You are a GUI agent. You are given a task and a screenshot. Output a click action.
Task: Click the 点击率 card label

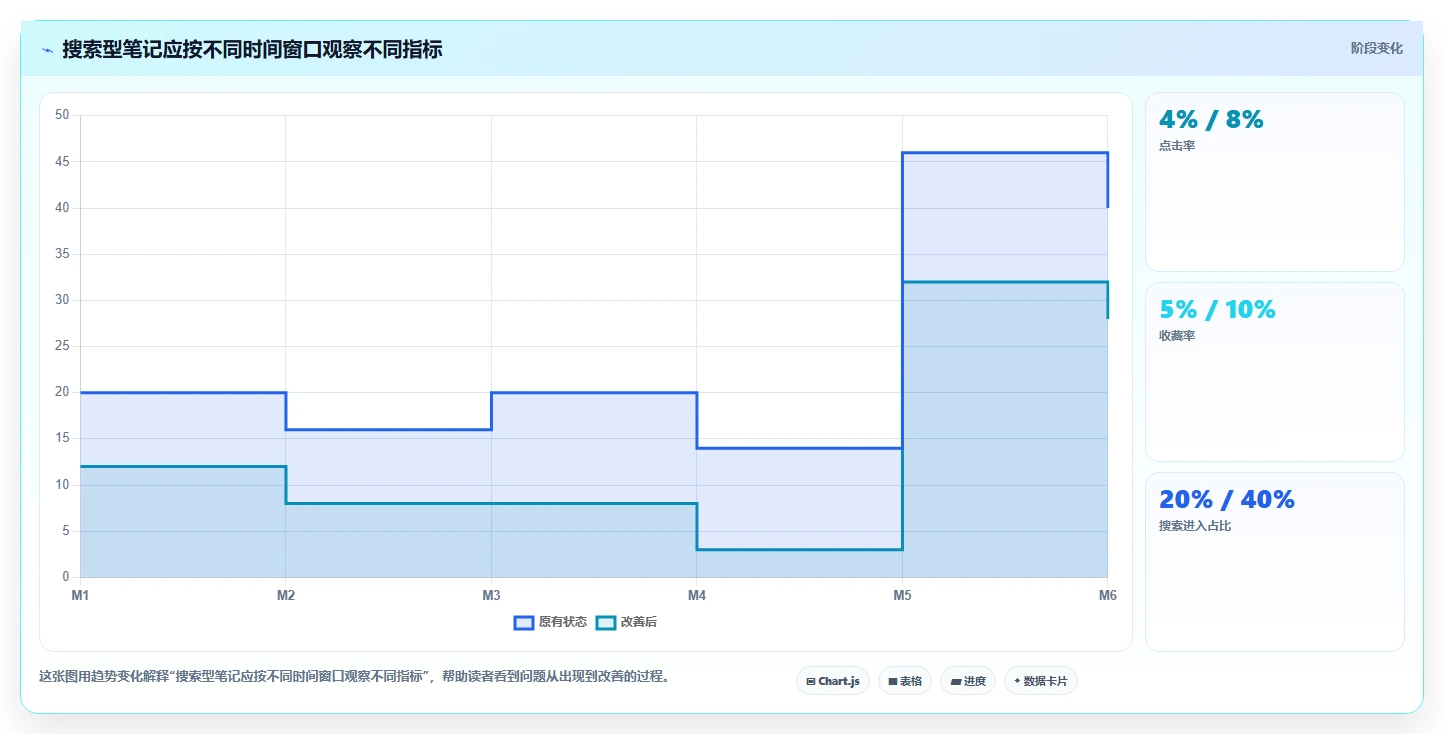click(1177, 146)
